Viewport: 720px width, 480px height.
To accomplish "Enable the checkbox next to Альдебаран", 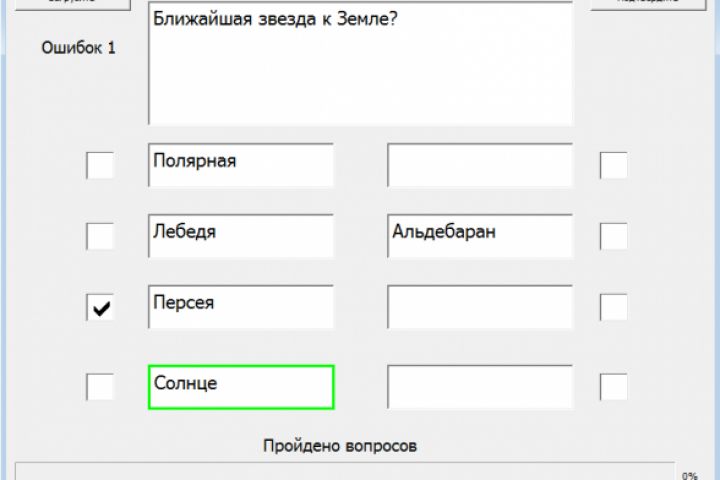I will coord(613,236).
